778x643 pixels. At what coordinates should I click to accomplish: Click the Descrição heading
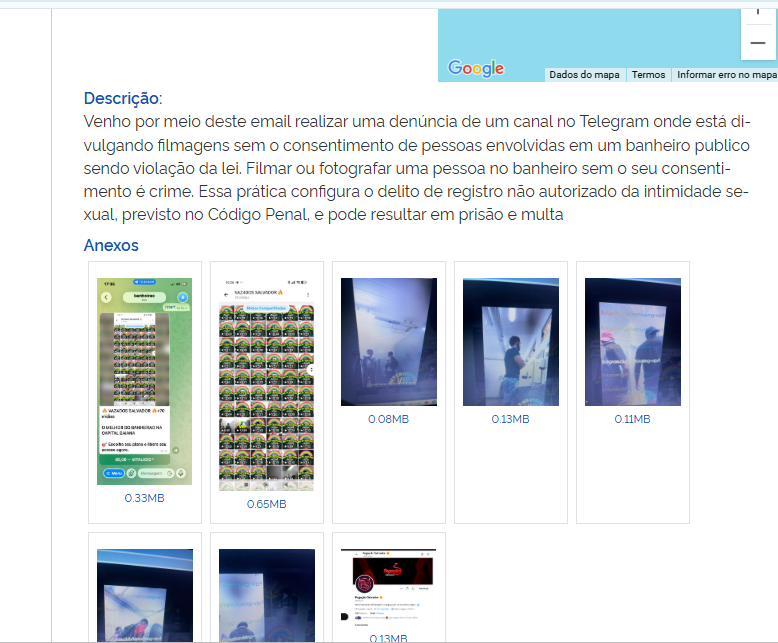point(123,98)
